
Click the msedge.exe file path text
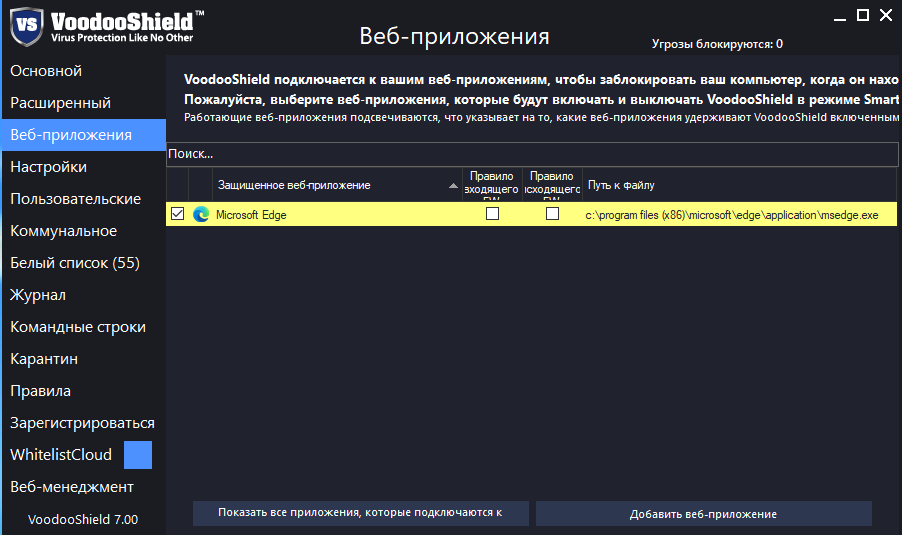732,215
